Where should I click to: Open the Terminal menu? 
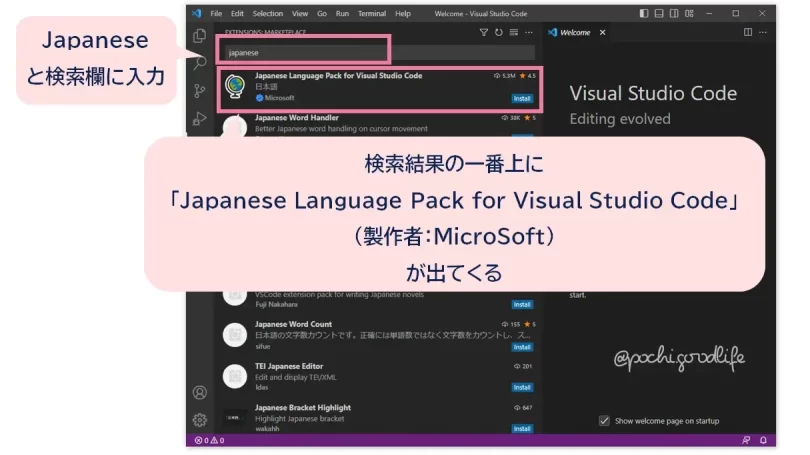(x=372, y=14)
